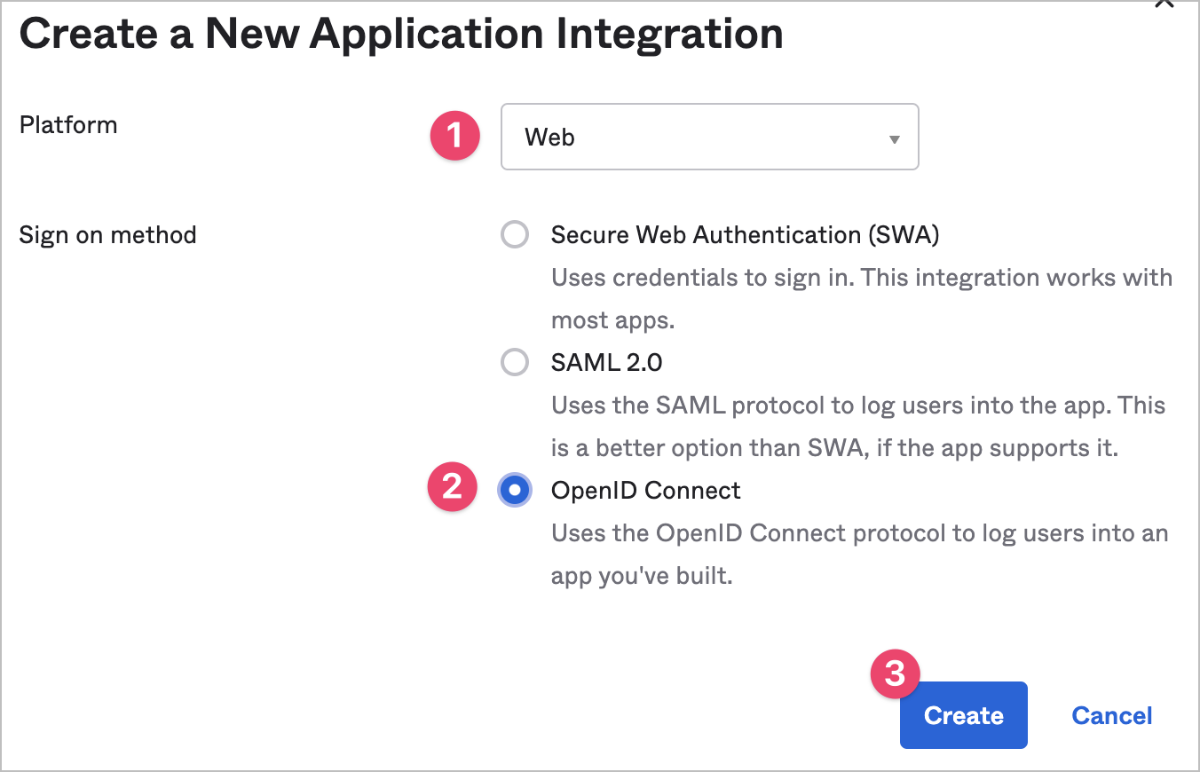
Task: Select the Secure Web Authentication radio button
Action: coord(514,235)
